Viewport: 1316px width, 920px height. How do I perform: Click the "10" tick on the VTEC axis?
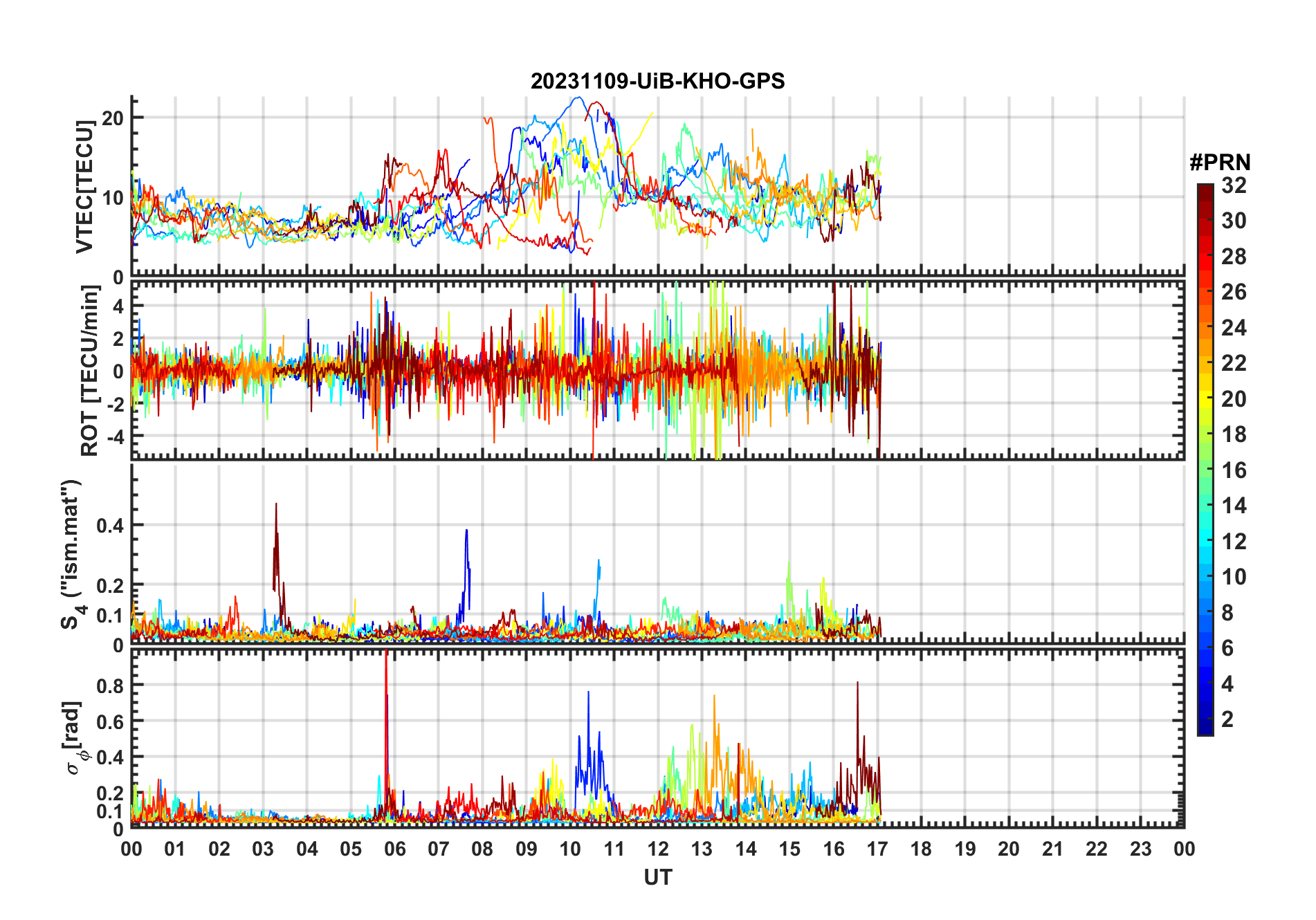pos(113,198)
